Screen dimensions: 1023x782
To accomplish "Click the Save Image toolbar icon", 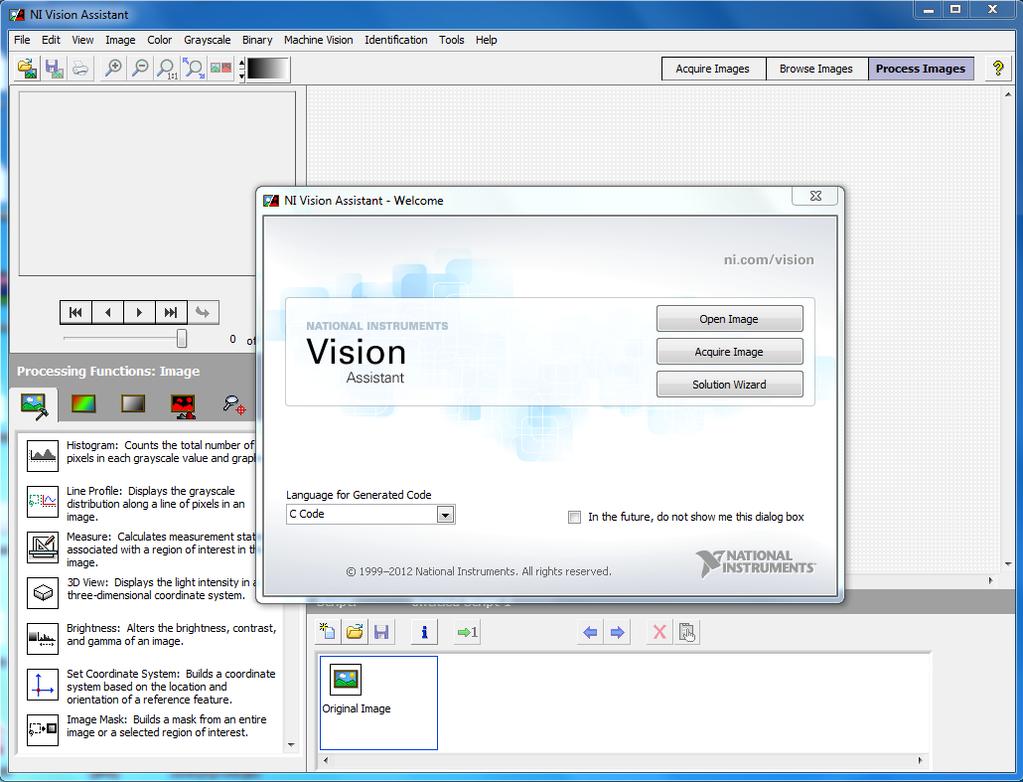I will [53, 68].
